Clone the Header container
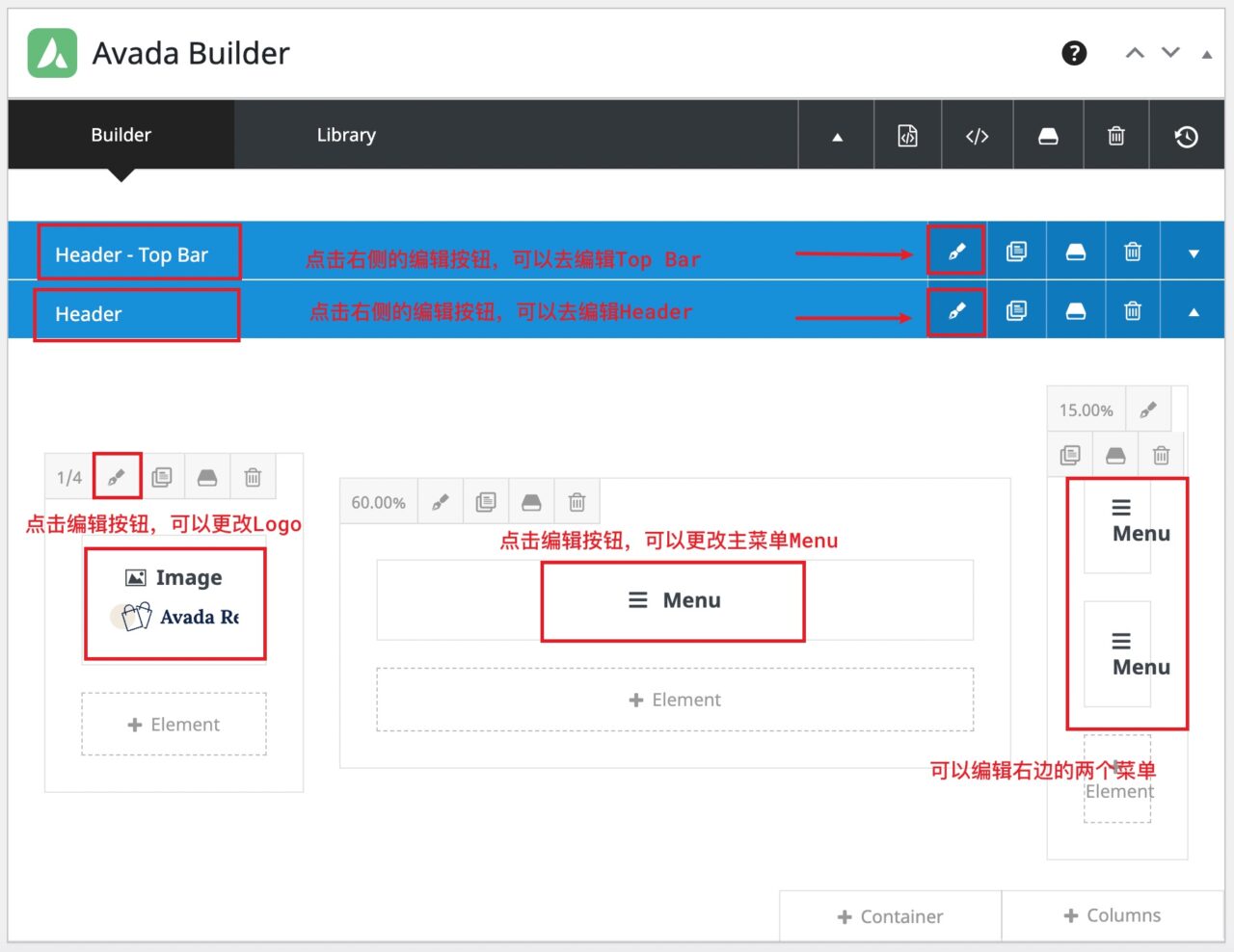The height and width of the screenshot is (952, 1234). click(1016, 311)
